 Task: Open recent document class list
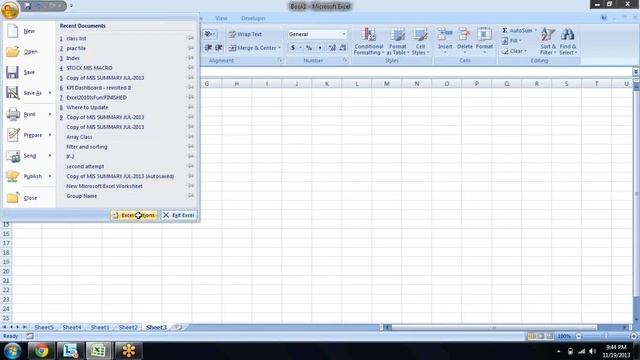pos(76,38)
